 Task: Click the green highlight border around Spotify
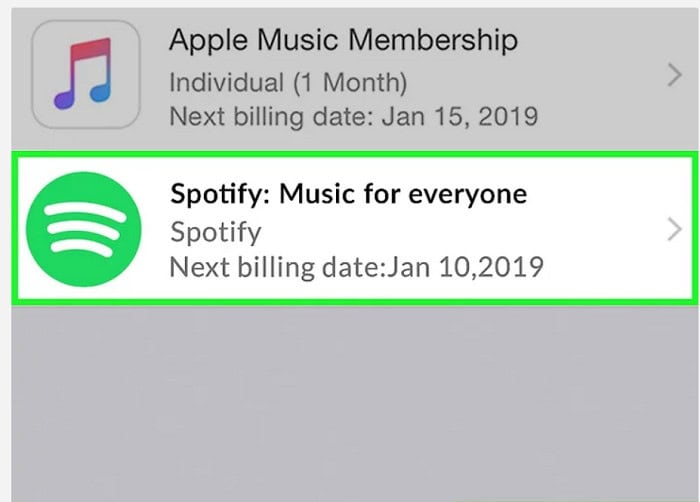(355, 155)
